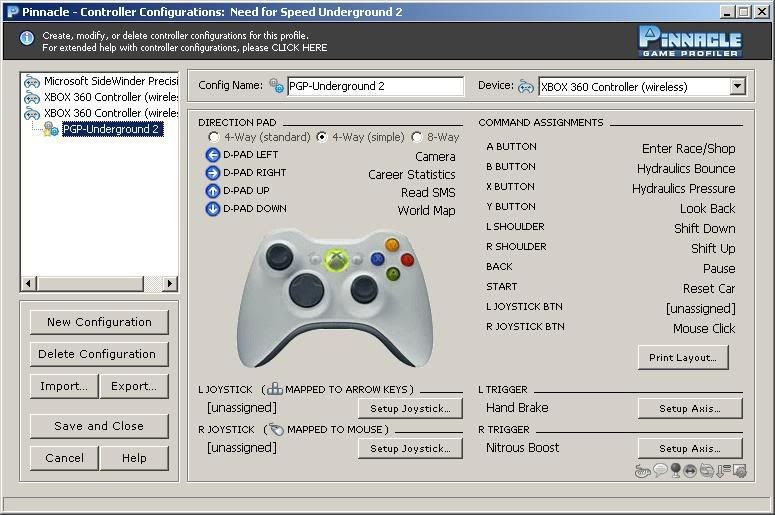This screenshot has width=775, height=515.
Task: Click Hydraulics Bounce assignment for B BUTTON
Action: tap(686, 169)
